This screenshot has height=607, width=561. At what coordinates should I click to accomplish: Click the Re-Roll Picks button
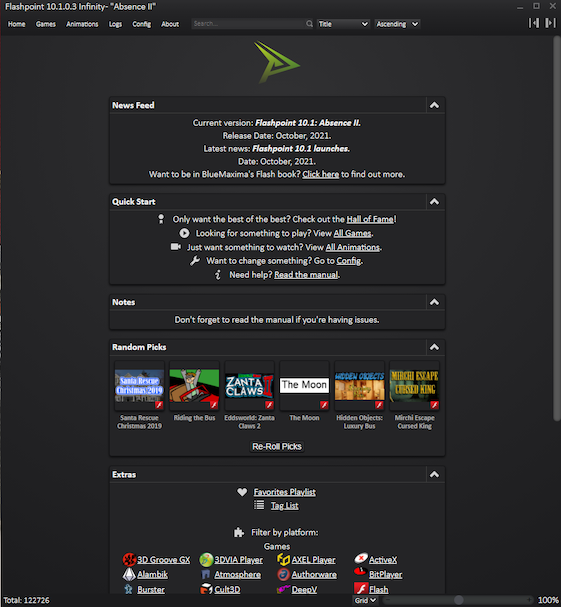pos(276,446)
